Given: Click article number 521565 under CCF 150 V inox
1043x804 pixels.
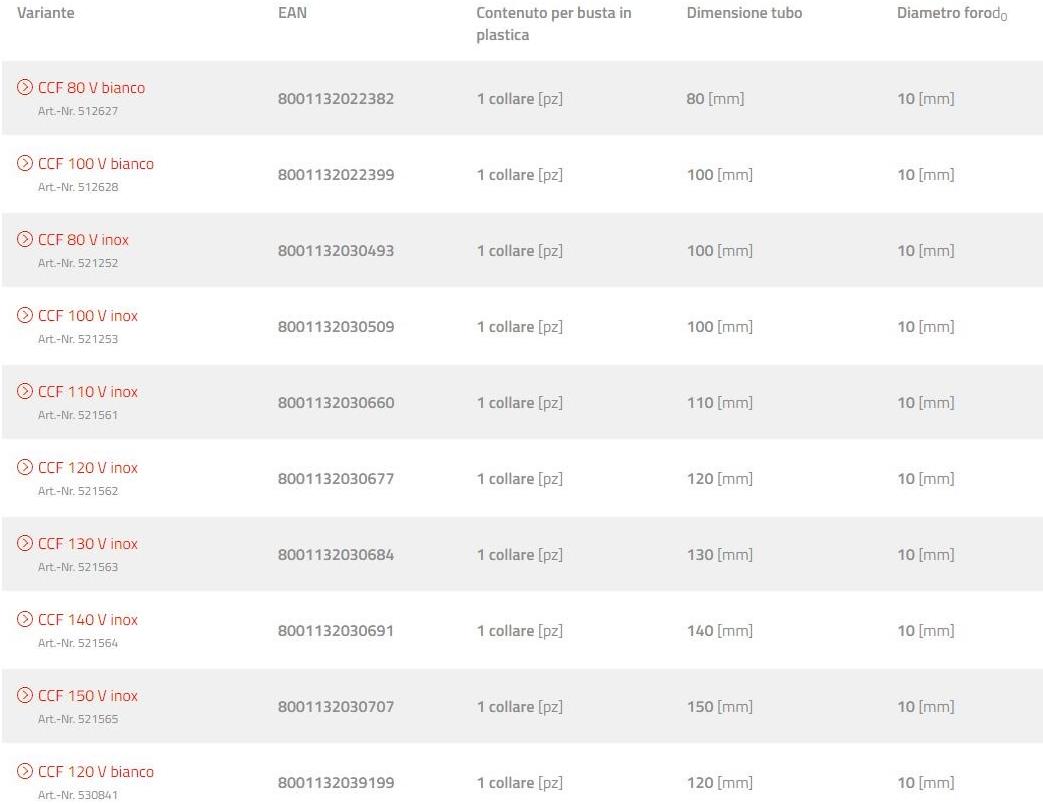Looking at the screenshot, I should (78, 719).
